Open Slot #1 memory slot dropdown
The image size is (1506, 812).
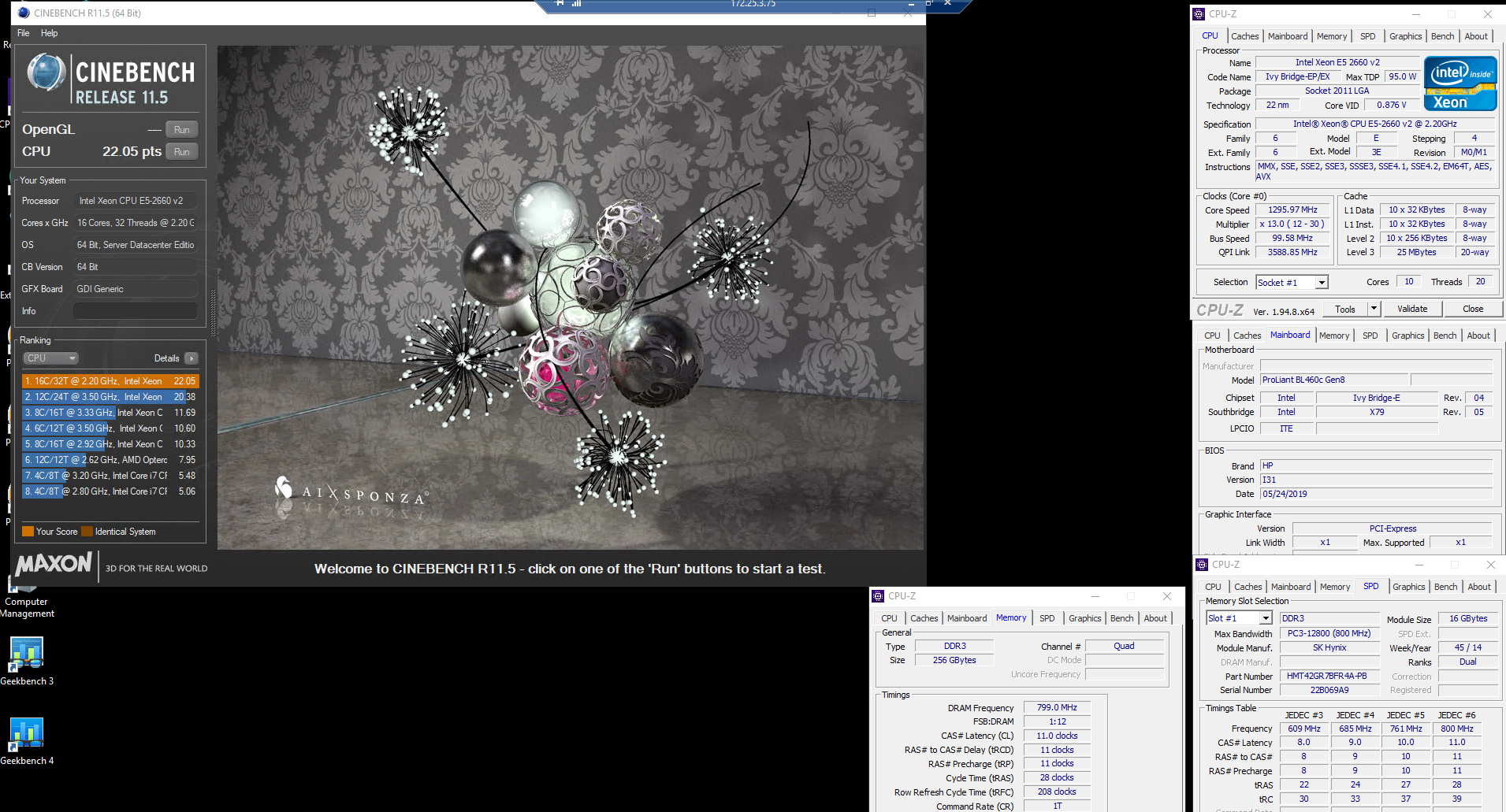click(x=1240, y=619)
